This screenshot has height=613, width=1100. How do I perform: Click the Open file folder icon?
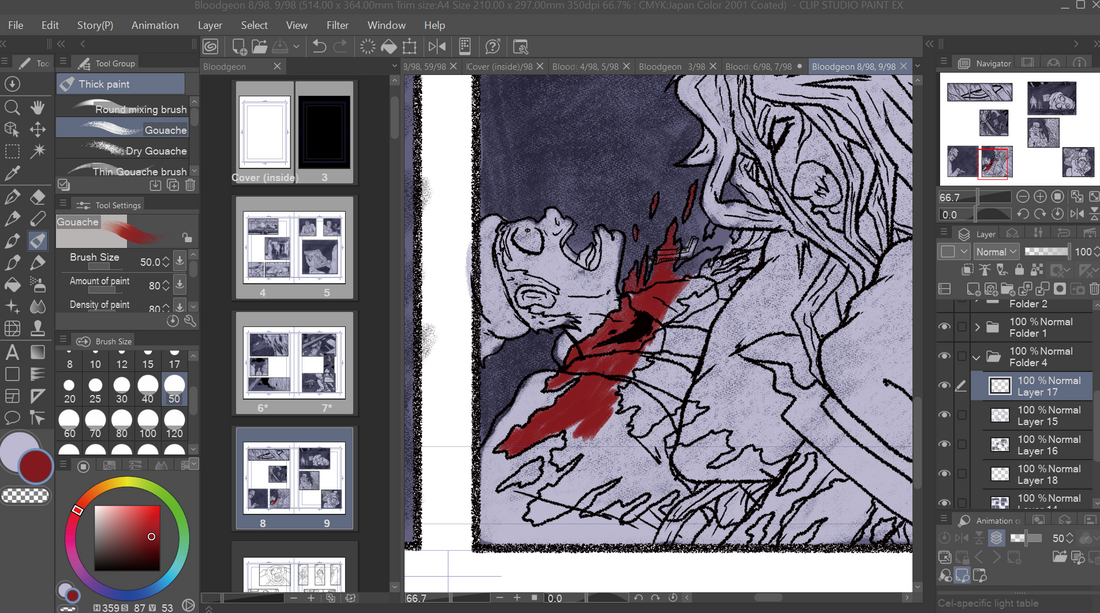point(260,47)
